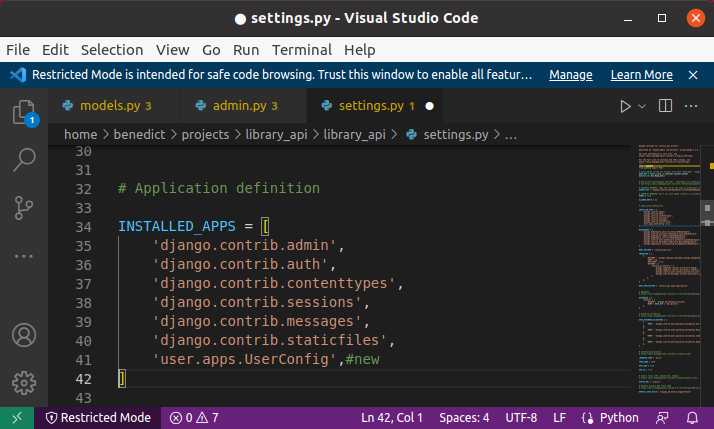Open the Run menu
The width and height of the screenshot is (714, 429).
pyautogui.click(x=246, y=50)
